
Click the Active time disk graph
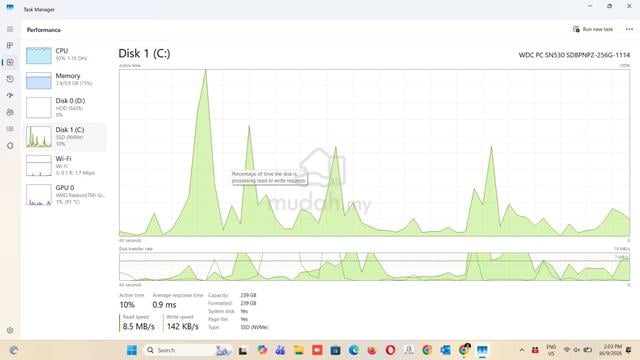click(x=374, y=153)
